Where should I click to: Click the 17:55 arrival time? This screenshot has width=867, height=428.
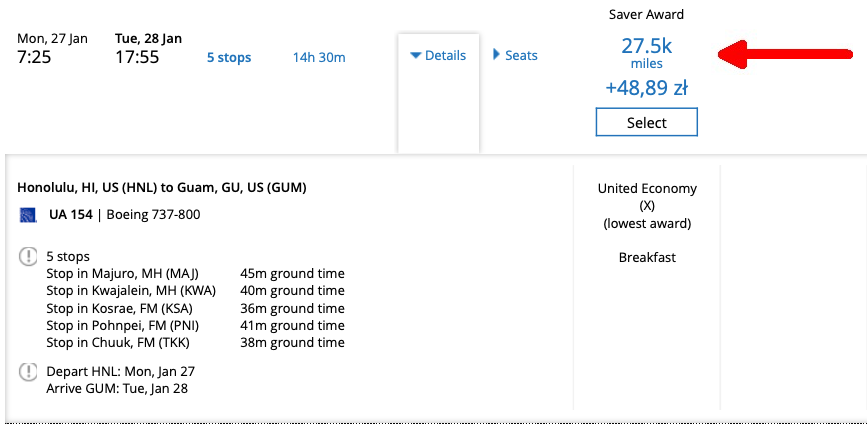point(137,57)
